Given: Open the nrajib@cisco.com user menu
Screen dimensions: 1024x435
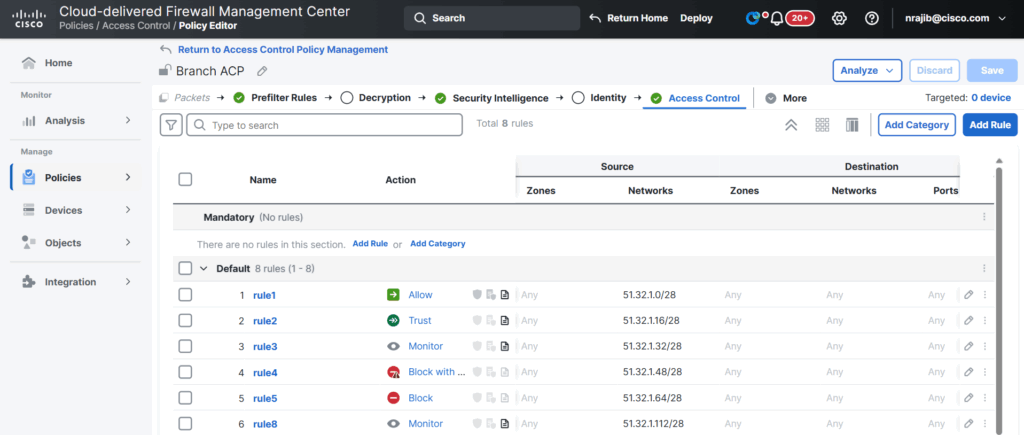Looking at the screenshot, I should coord(956,18).
